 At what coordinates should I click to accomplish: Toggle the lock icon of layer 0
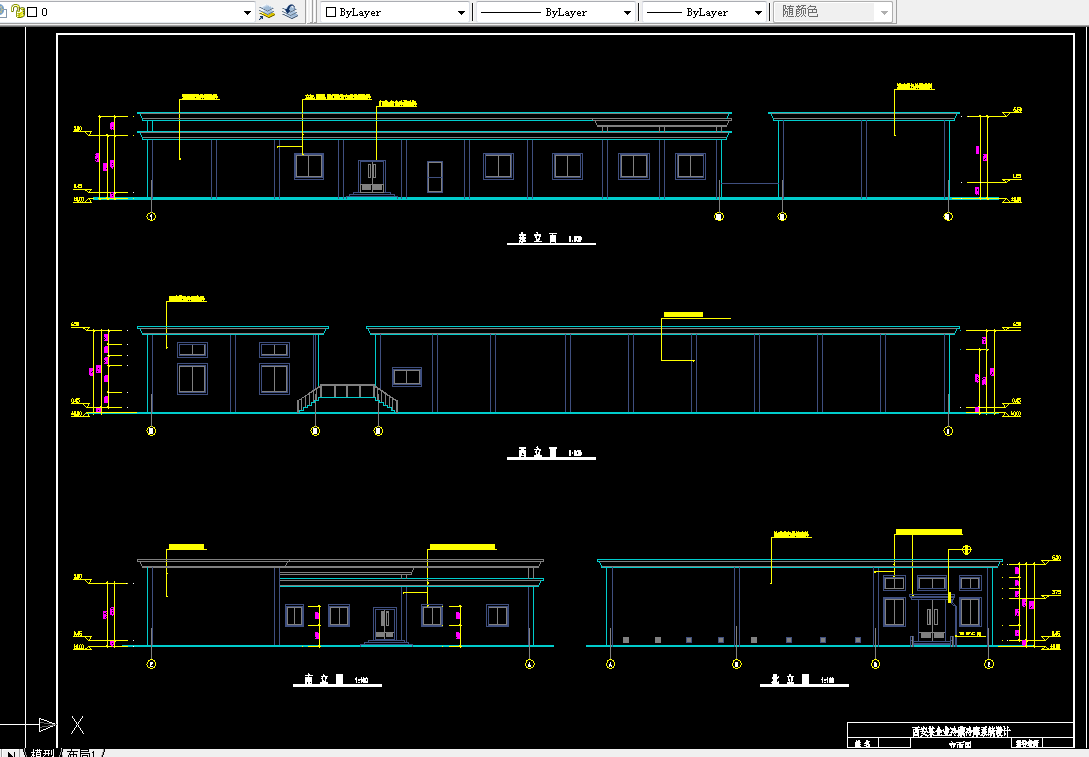click(17, 12)
